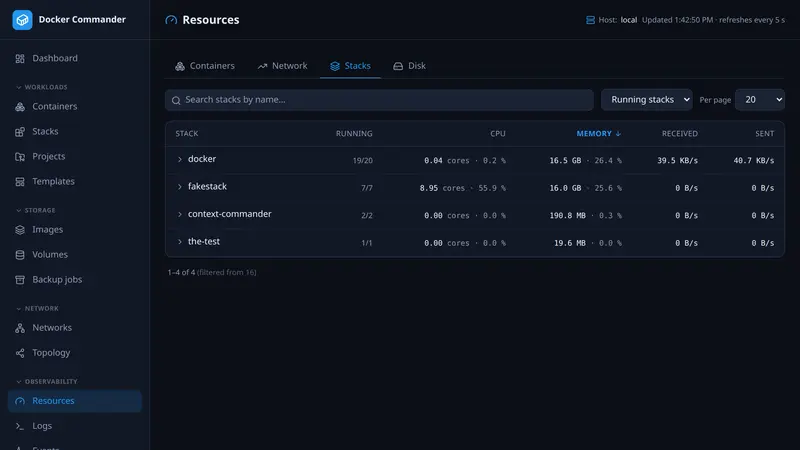Screen dimensions: 800x450
Task: Click the Docker Commander logo icon
Action: (x=22, y=20)
